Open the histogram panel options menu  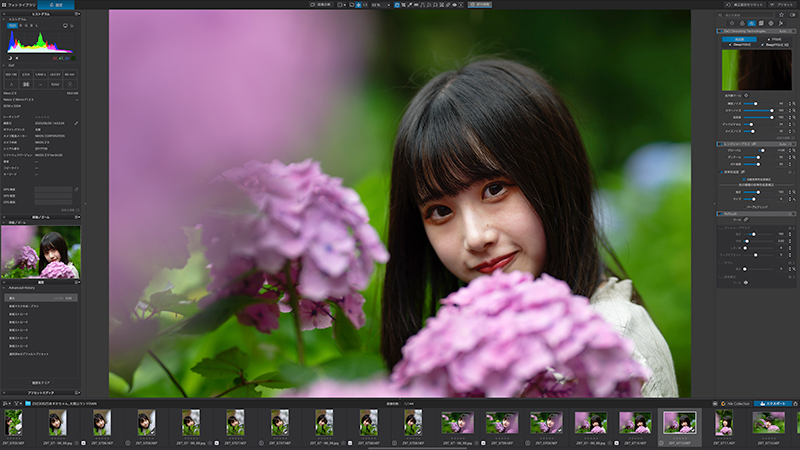[x=78, y=14]
